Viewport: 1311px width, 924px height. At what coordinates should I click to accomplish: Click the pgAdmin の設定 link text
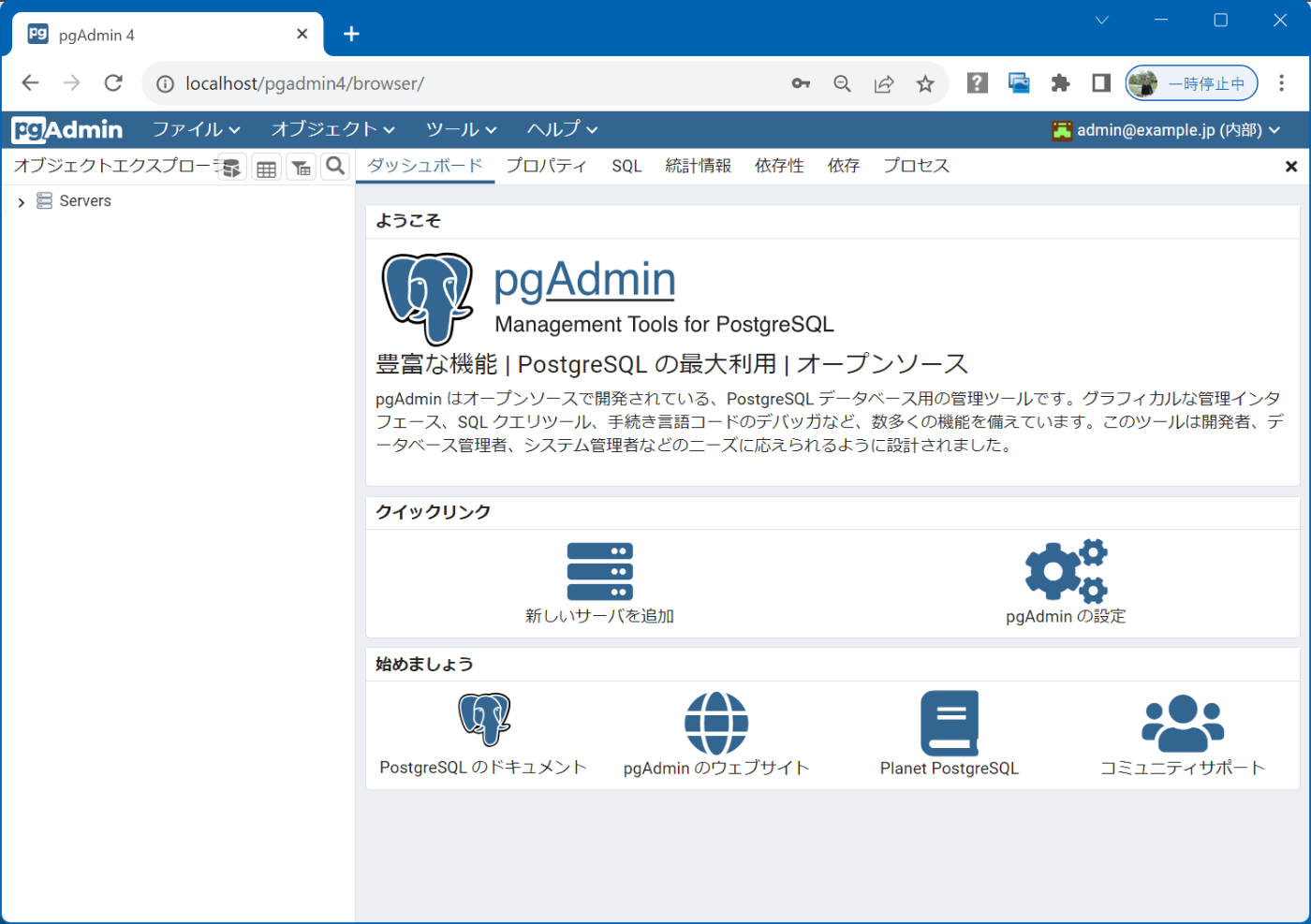pos(1067,616)
